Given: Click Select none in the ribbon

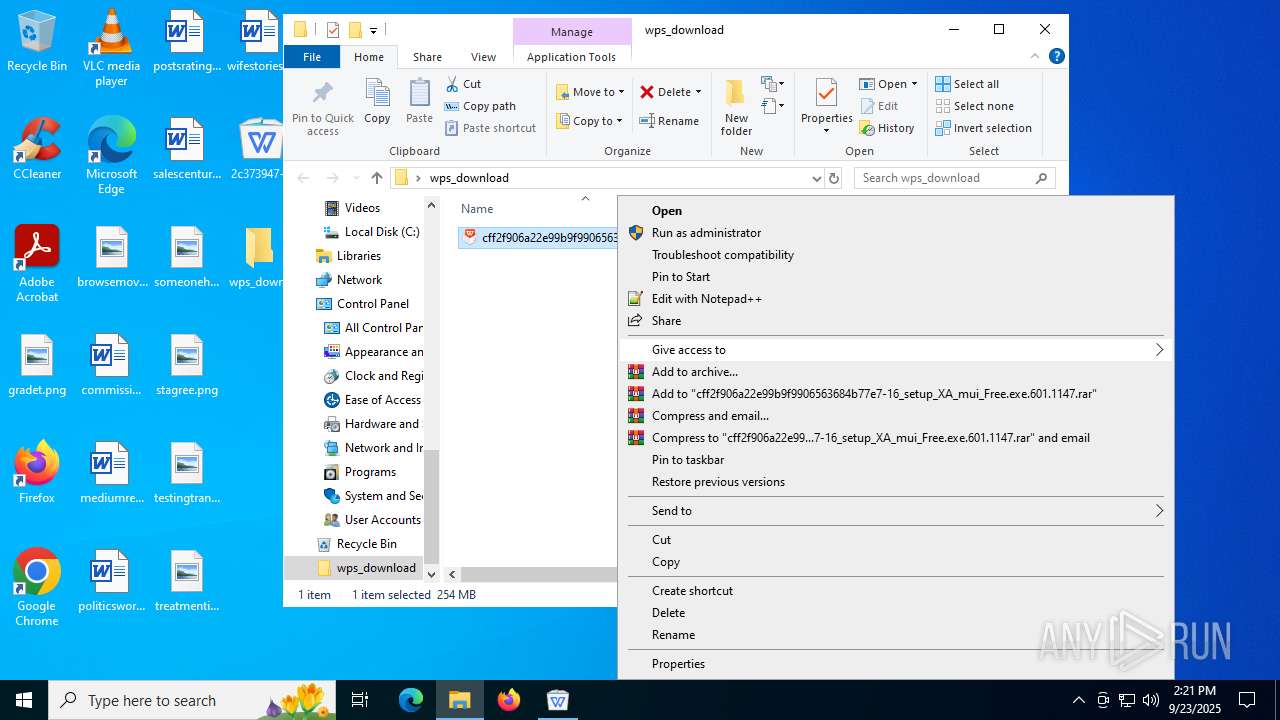Looking at the screenshot, I should pyautogui.click(x=974, y=106).
